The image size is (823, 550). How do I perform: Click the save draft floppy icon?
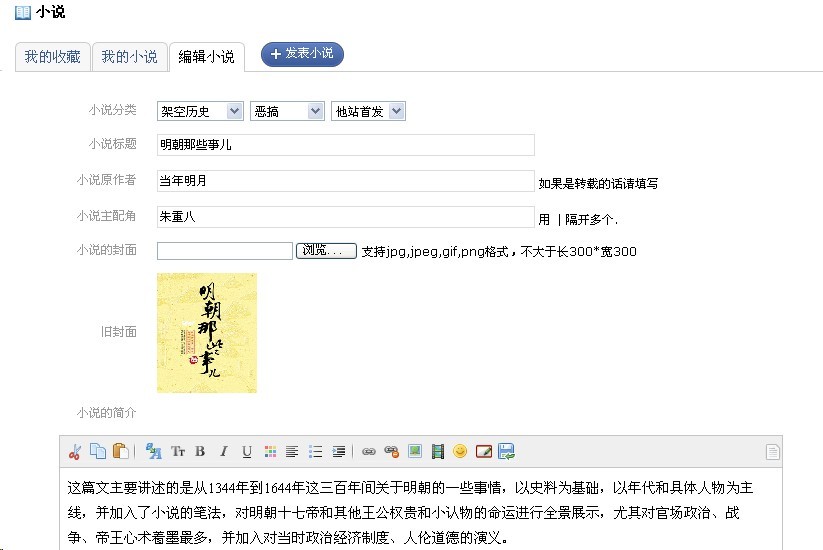tap(507, 451)
